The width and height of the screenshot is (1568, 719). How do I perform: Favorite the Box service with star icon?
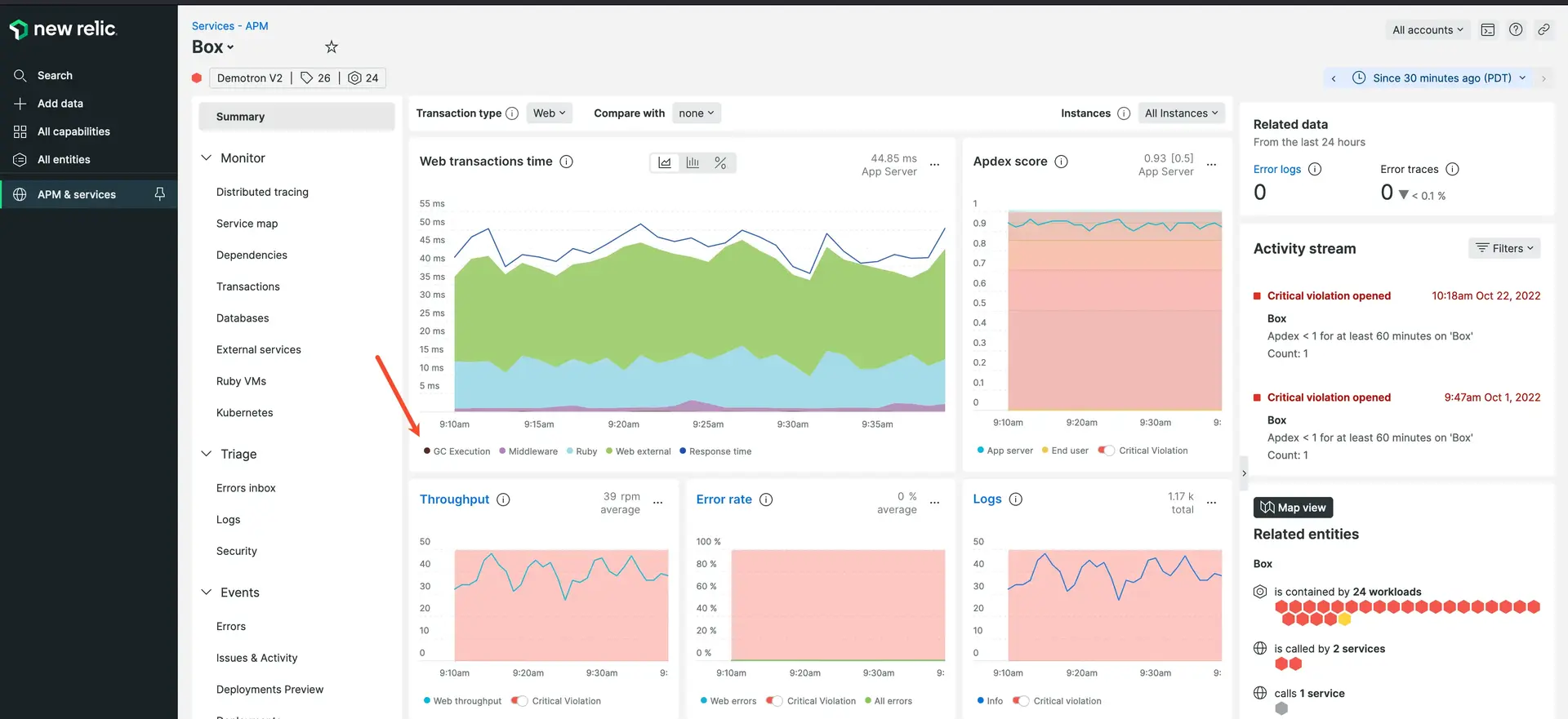(331, 47)
